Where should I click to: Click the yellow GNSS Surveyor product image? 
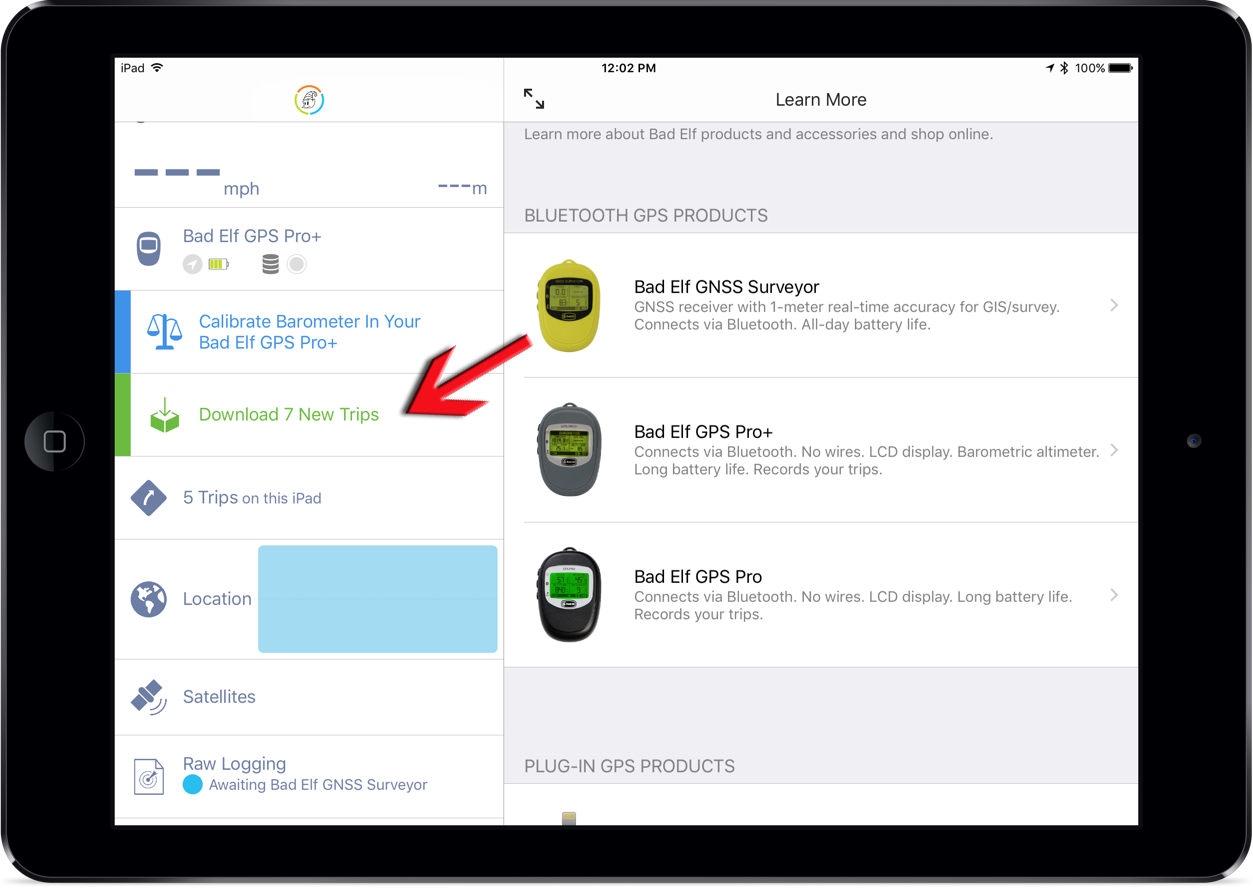569,306
